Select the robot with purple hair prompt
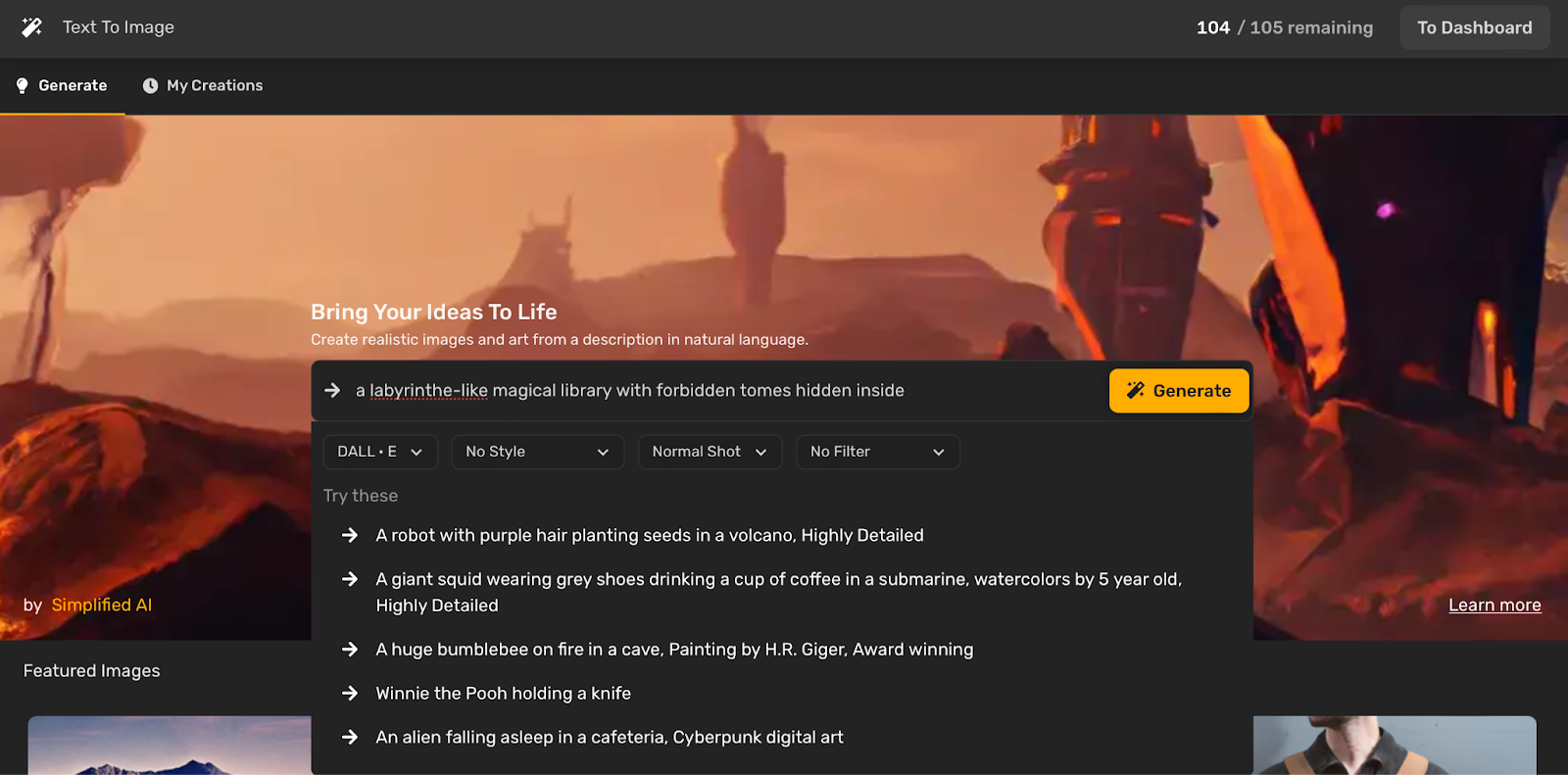This screenshot has height=775, width=1568. coord(650,535)
